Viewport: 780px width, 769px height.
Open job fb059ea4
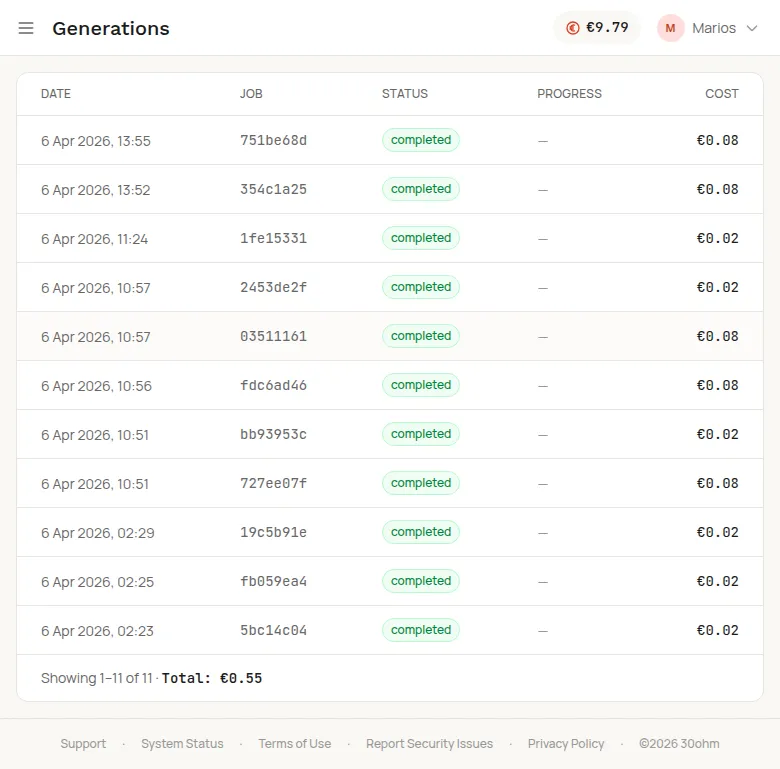point(274,581)
